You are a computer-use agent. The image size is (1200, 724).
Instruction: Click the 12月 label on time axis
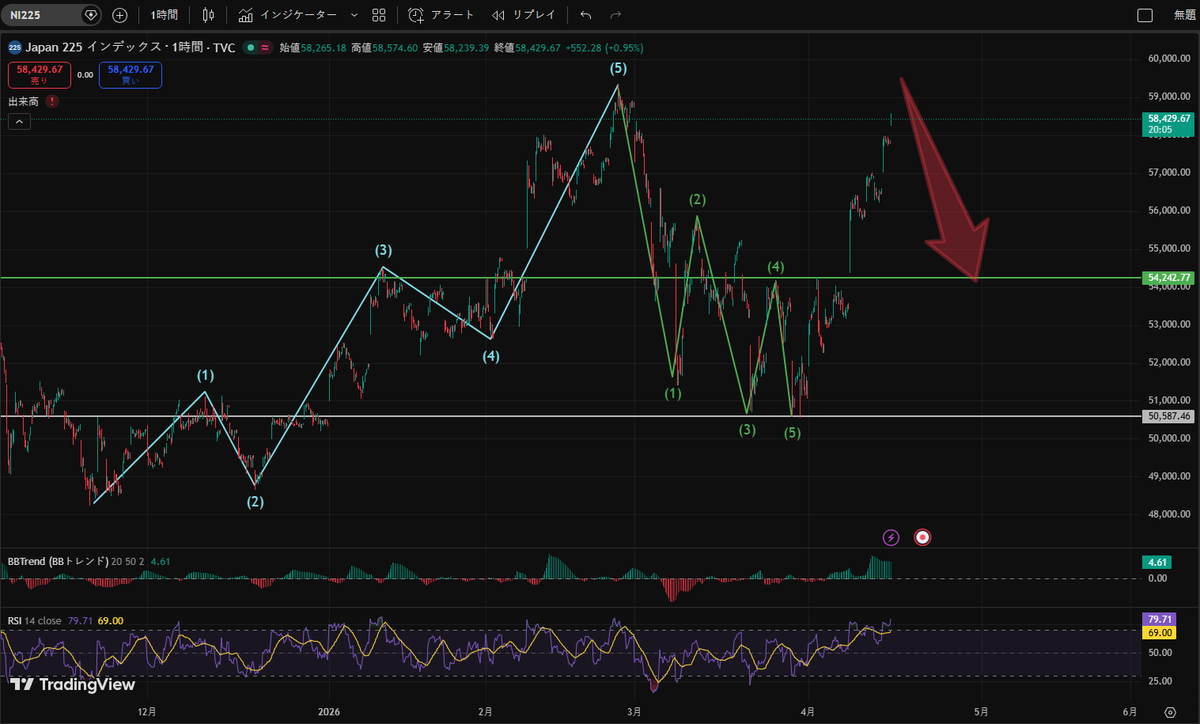click(x=147, y=712)
